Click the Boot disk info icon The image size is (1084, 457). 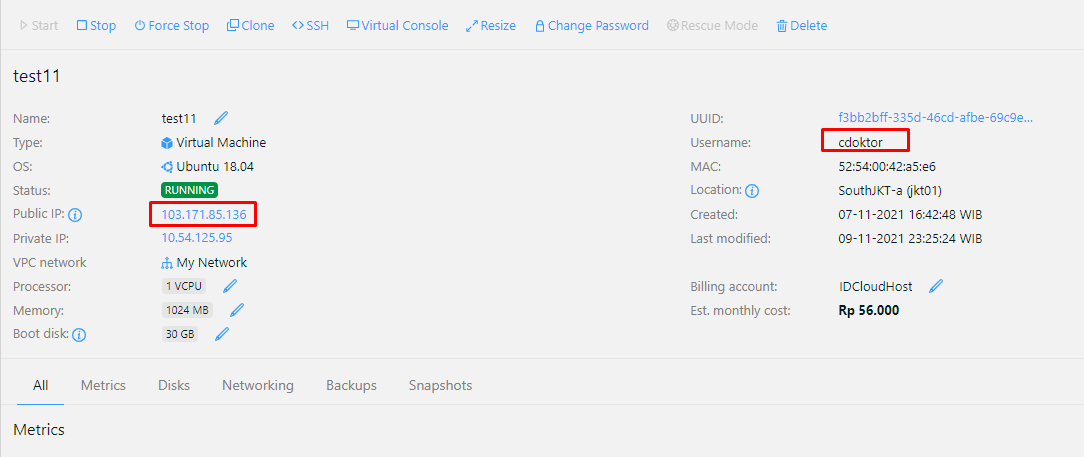pos(79,335)
